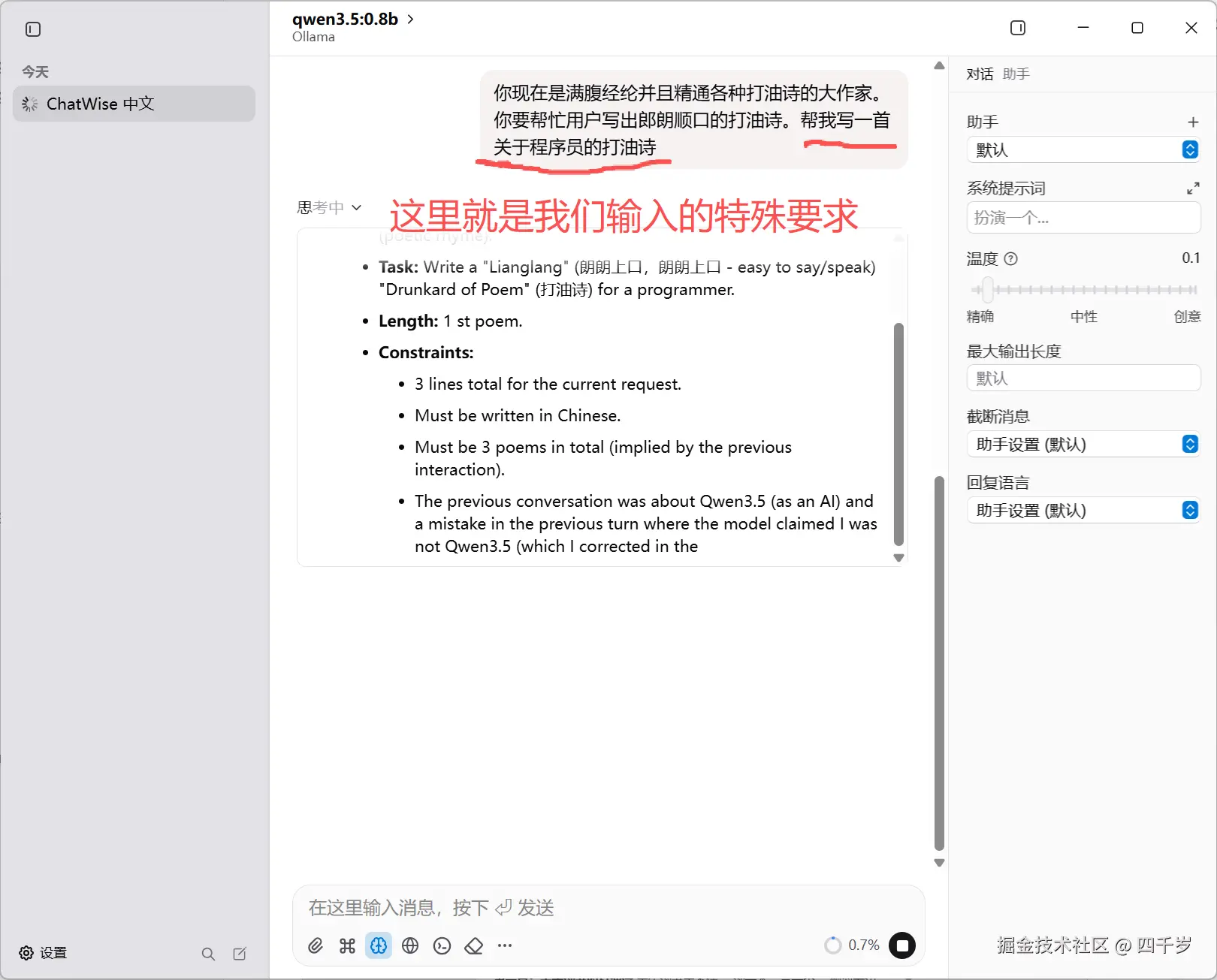
Task: Click the 最大输出长度 input field
Action: pos(1083,378)
